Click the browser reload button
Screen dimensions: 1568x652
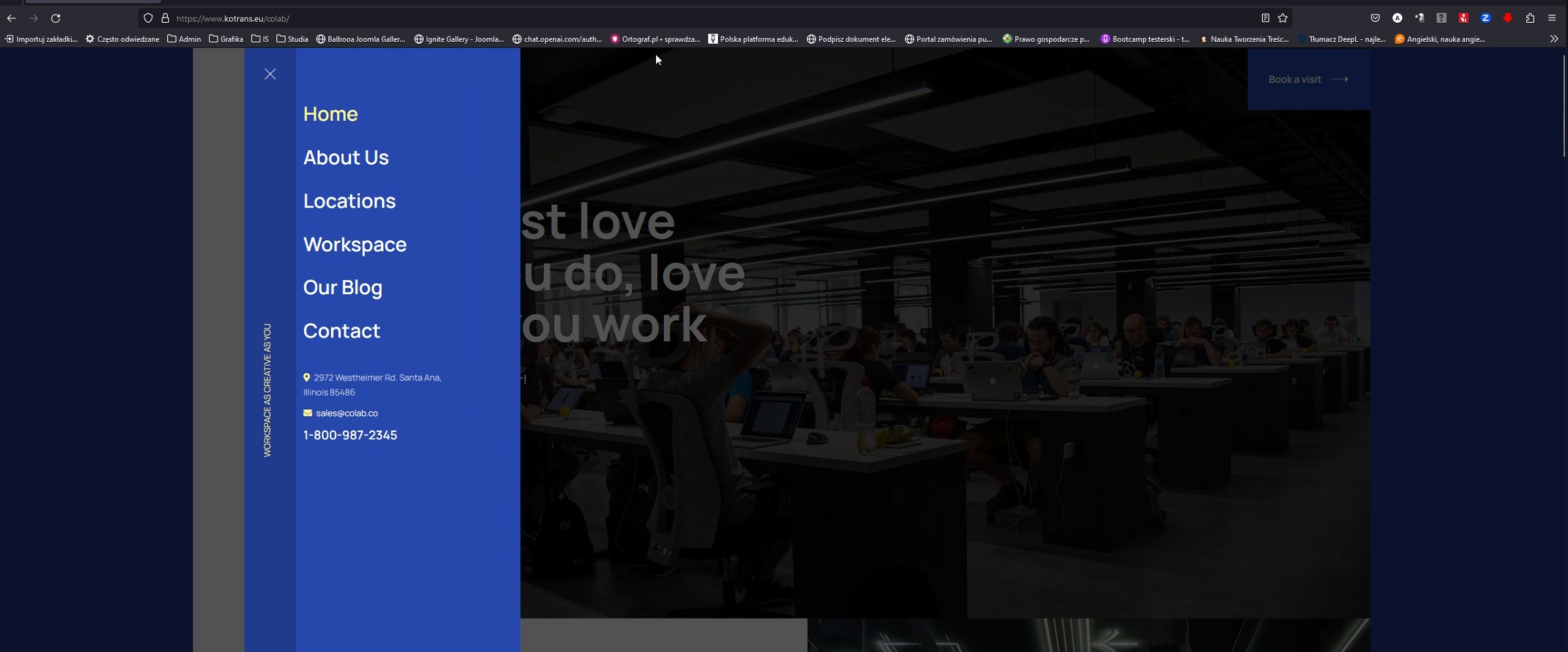(x=55, y=18)
